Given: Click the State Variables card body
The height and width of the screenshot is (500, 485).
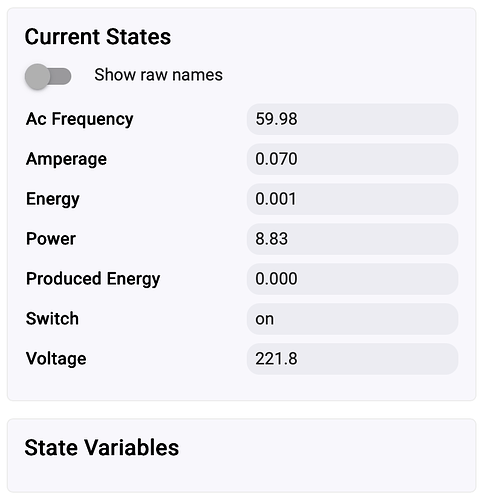Looking at the screenshot, I should click(242, 455).
